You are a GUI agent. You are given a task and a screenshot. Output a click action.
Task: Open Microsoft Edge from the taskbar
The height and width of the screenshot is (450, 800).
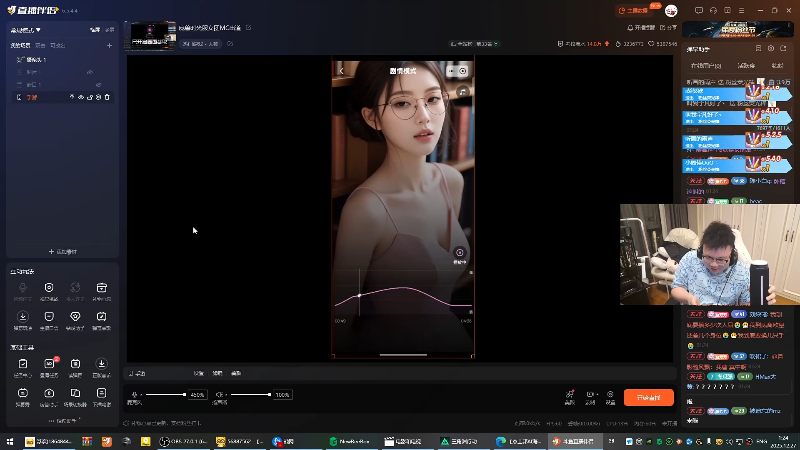pos(519,441)
